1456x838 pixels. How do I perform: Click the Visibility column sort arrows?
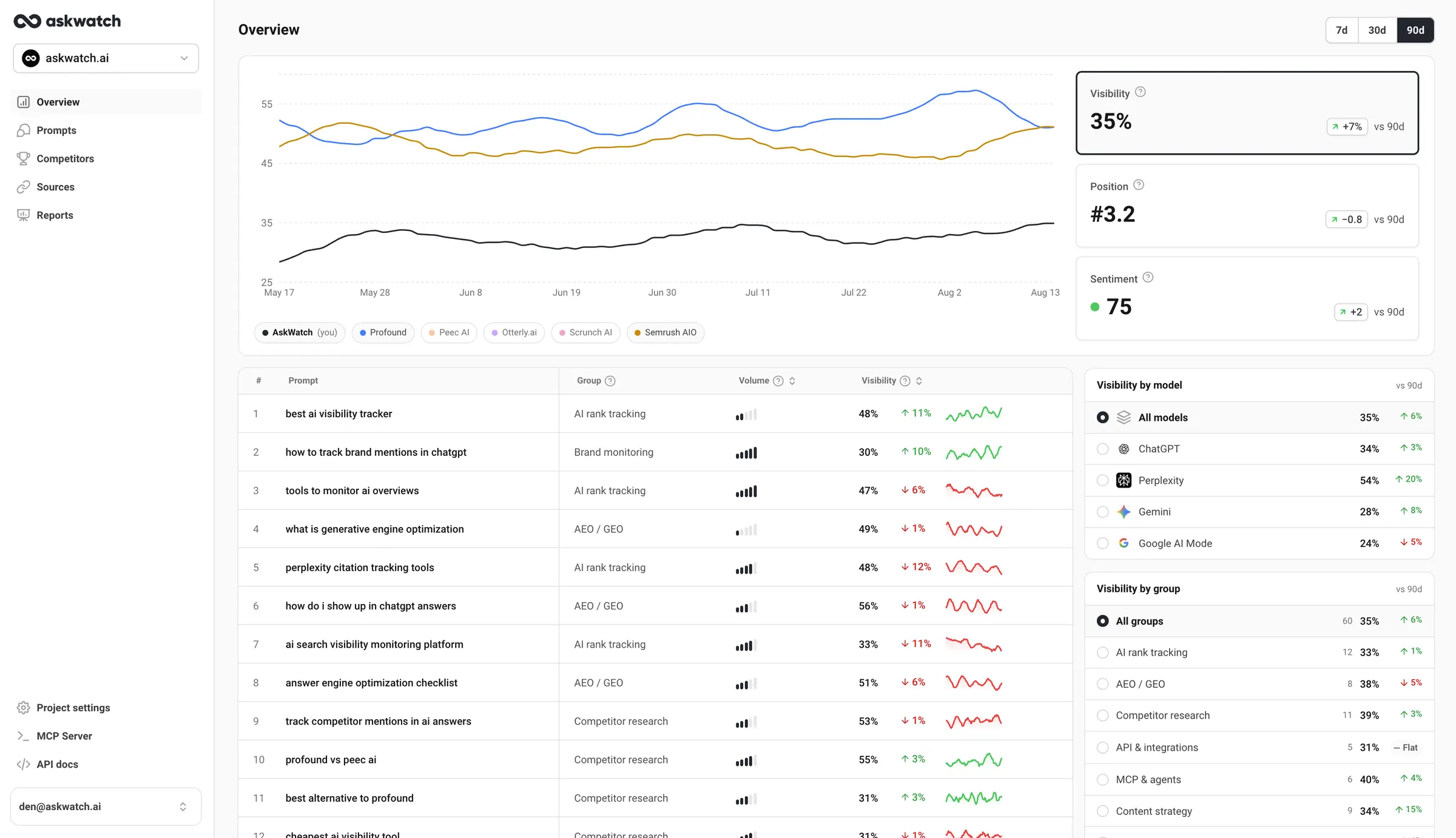tap(919, 381)
